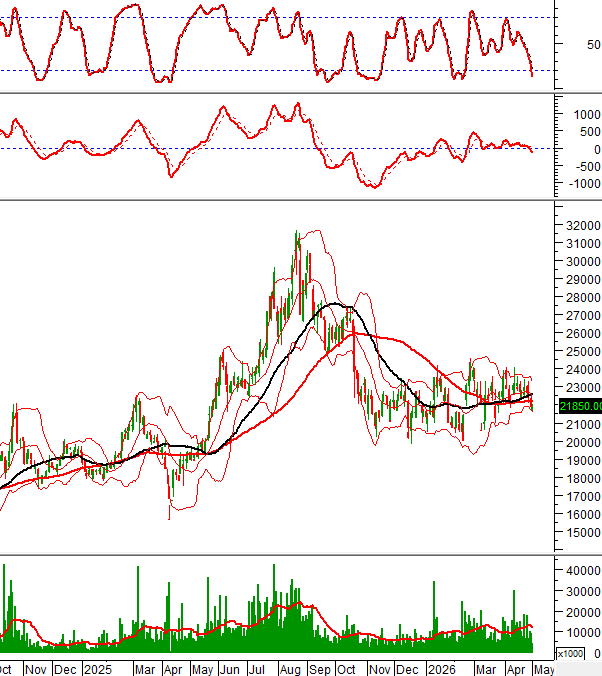Click the 40000 volume axis label
The image size is (602, 676).
coord(583,571)
